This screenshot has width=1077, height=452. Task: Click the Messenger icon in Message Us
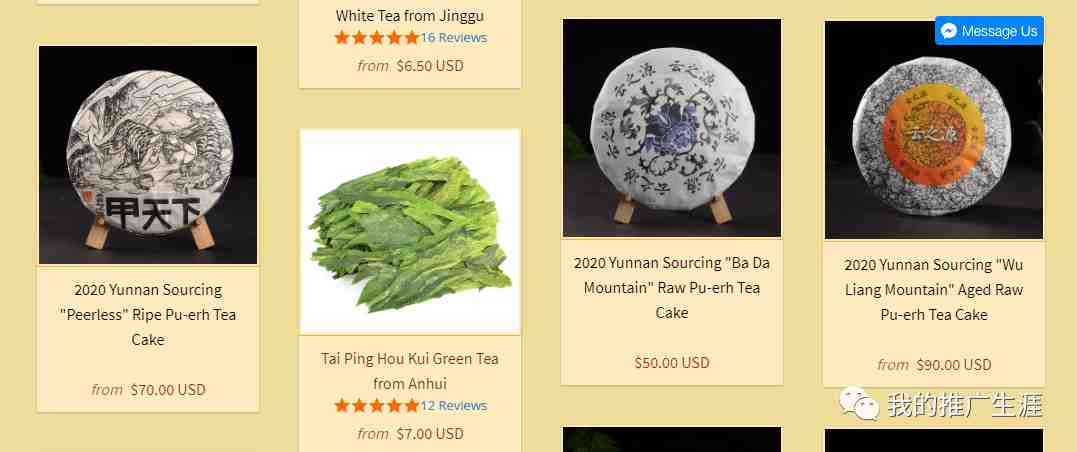tap(949, 31)
